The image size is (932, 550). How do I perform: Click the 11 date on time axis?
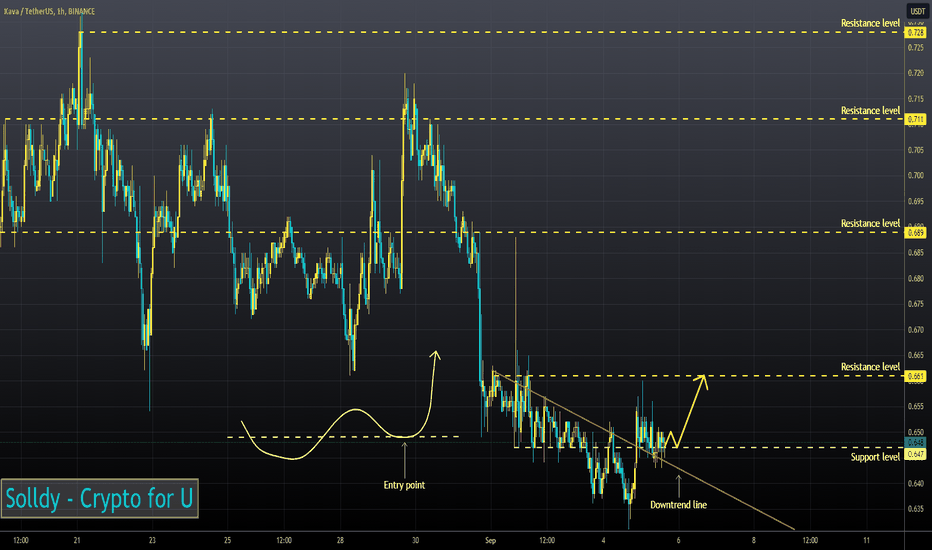click(867, 540)
